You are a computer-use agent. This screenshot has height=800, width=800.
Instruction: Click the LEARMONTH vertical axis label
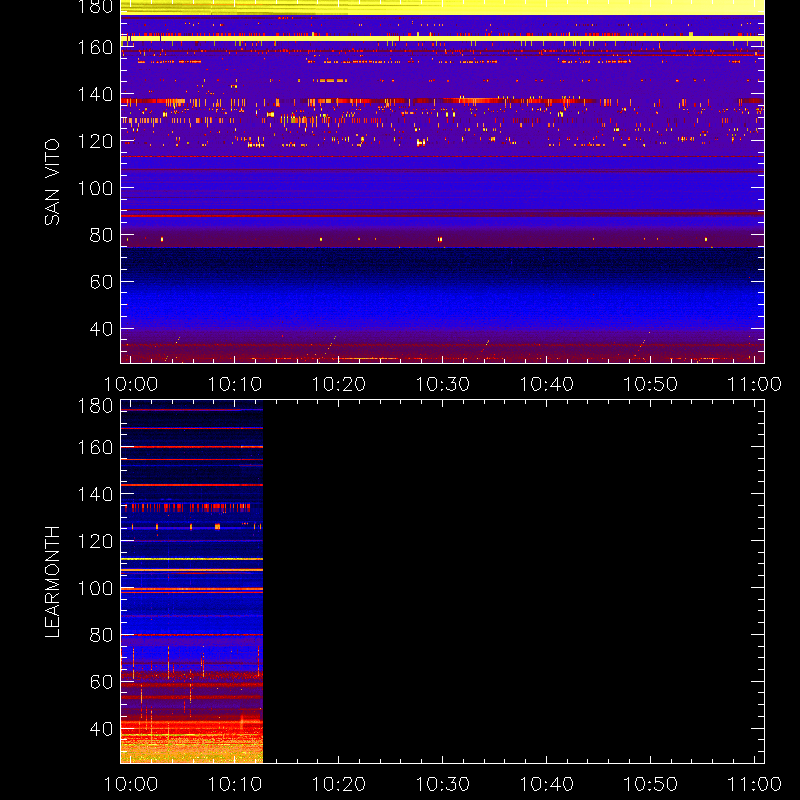point(52,582)
